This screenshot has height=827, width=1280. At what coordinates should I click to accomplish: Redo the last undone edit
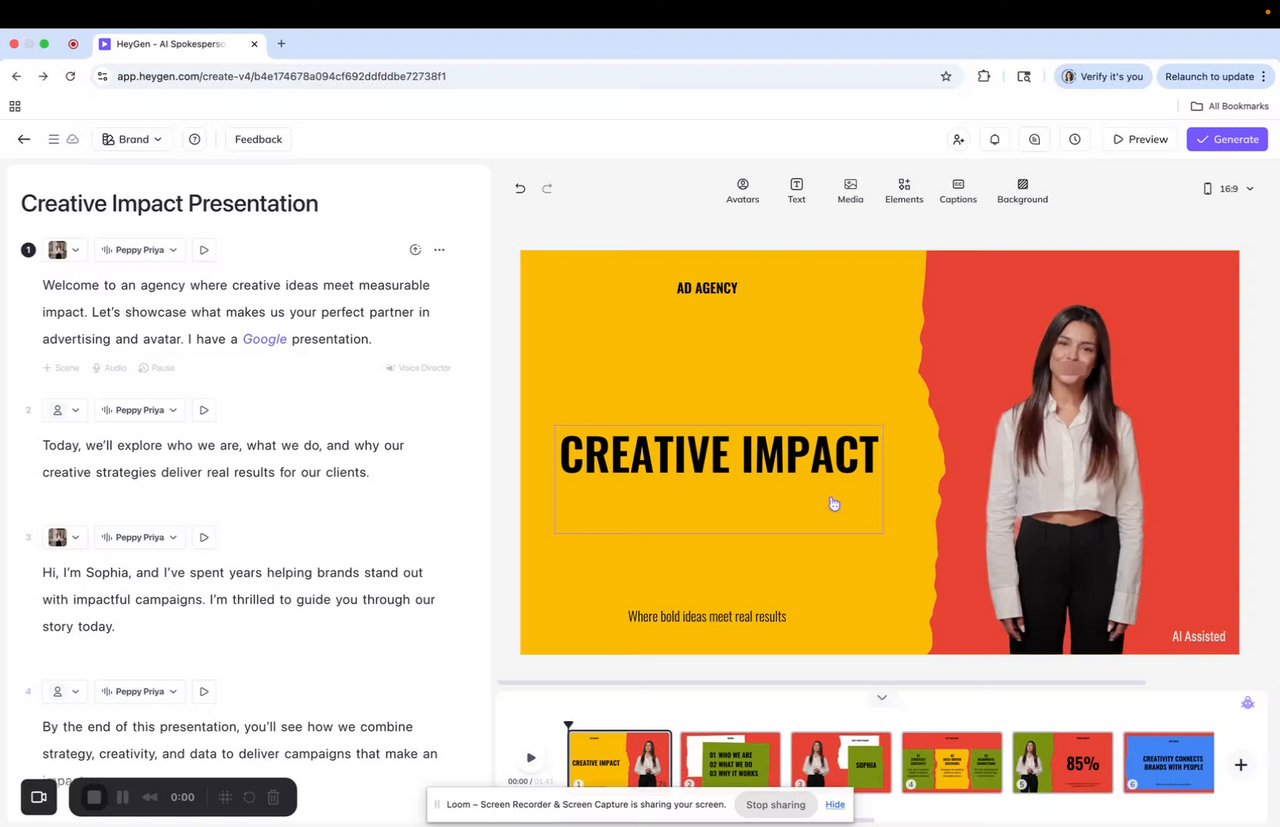pos(547,188)
